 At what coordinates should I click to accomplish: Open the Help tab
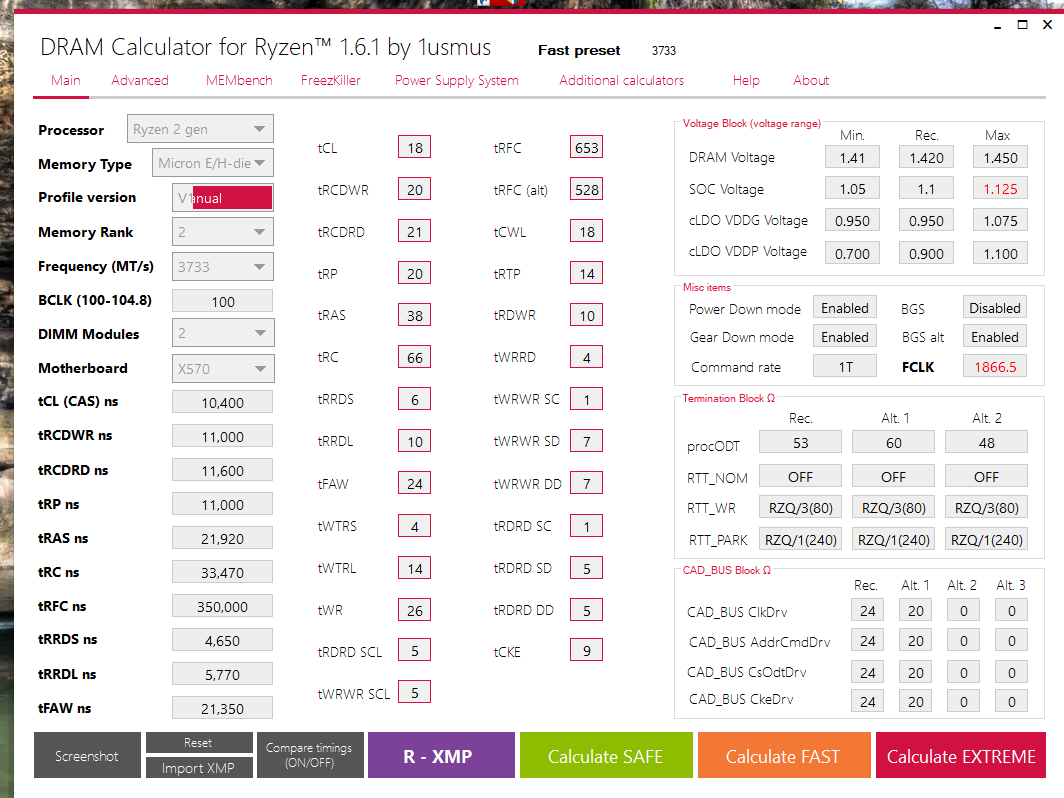point(746,80)
